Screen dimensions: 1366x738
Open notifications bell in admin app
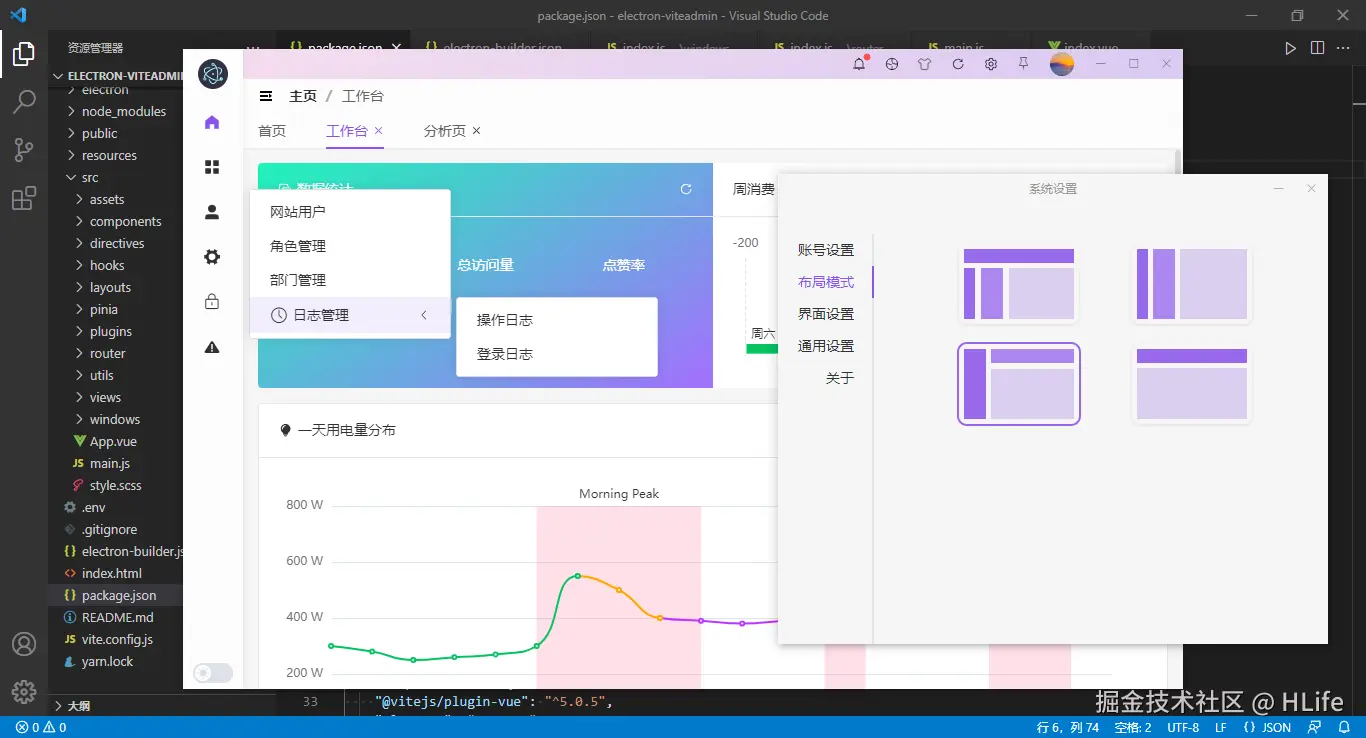860,64
